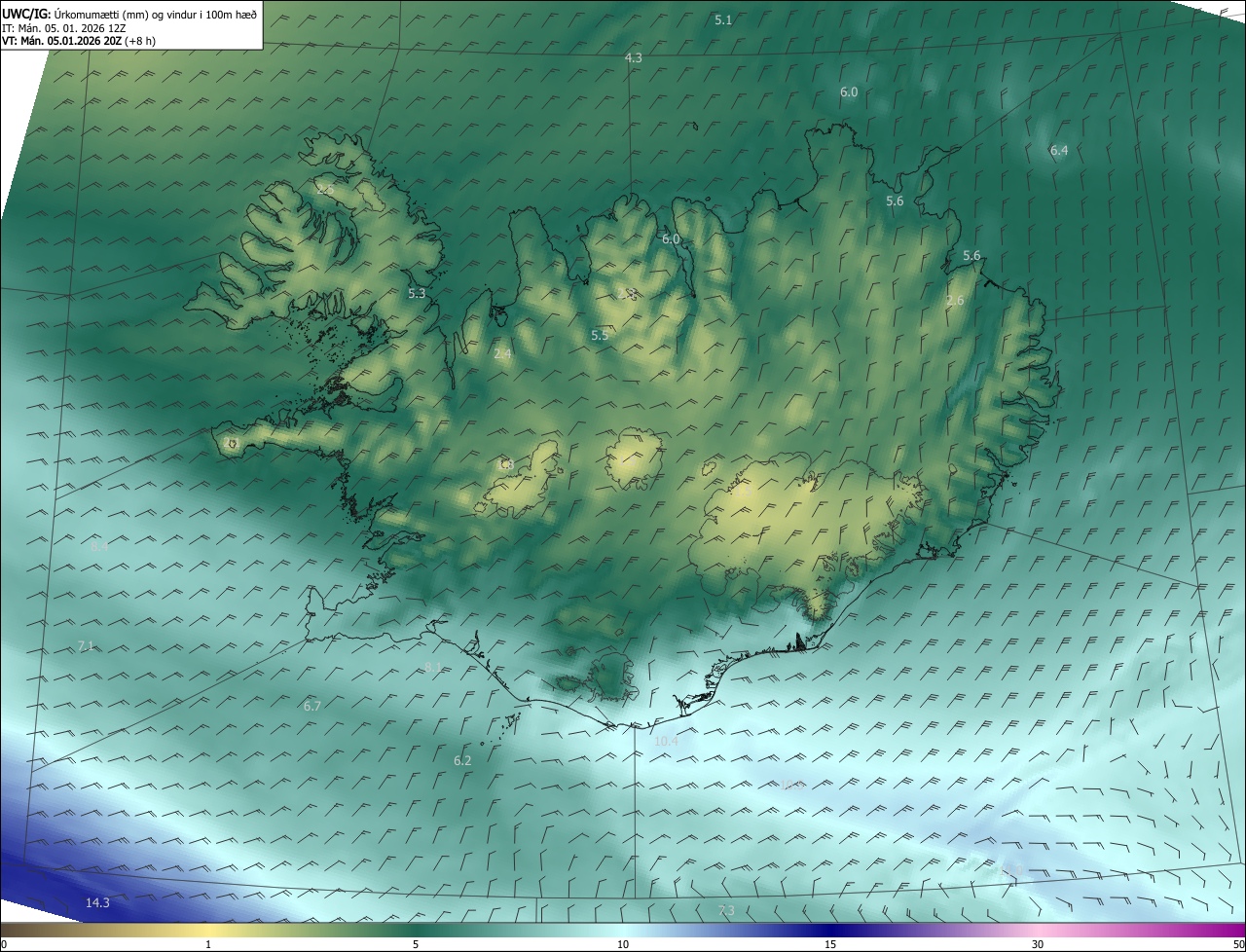1246x952 pixels.
Task: Click the 4.3 value label
Action: pos(633,58)
